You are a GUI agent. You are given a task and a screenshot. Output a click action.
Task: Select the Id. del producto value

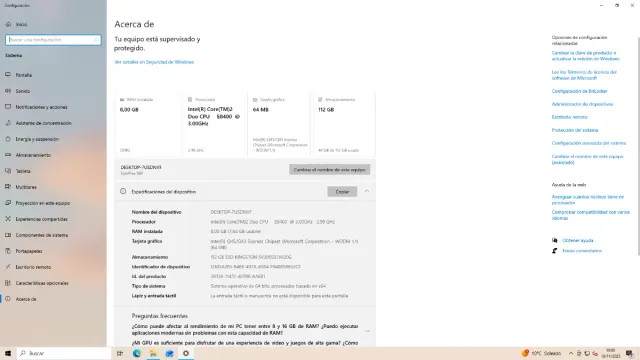pos(238,276)
